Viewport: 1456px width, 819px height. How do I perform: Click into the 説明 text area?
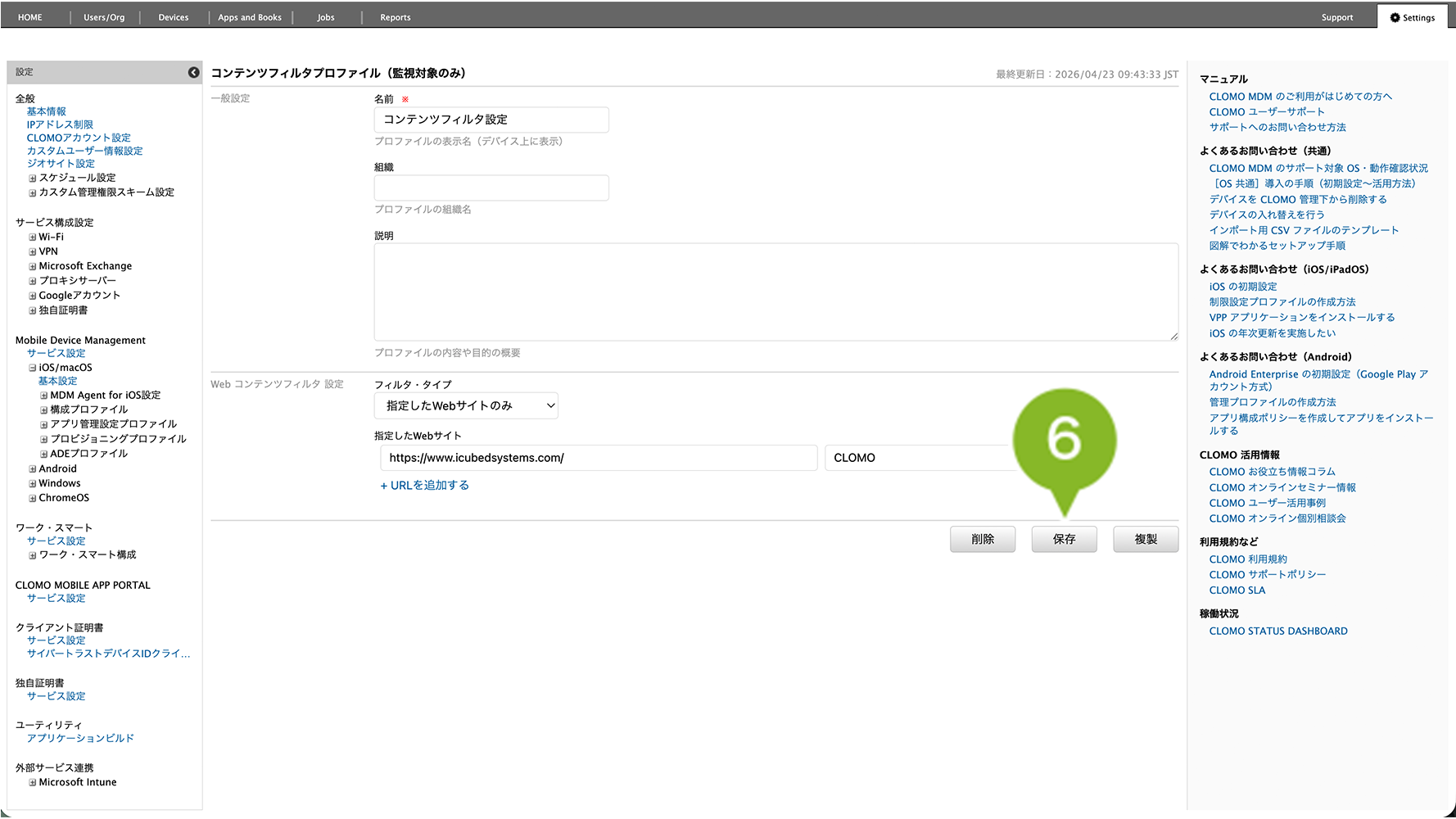pos(775,292)
